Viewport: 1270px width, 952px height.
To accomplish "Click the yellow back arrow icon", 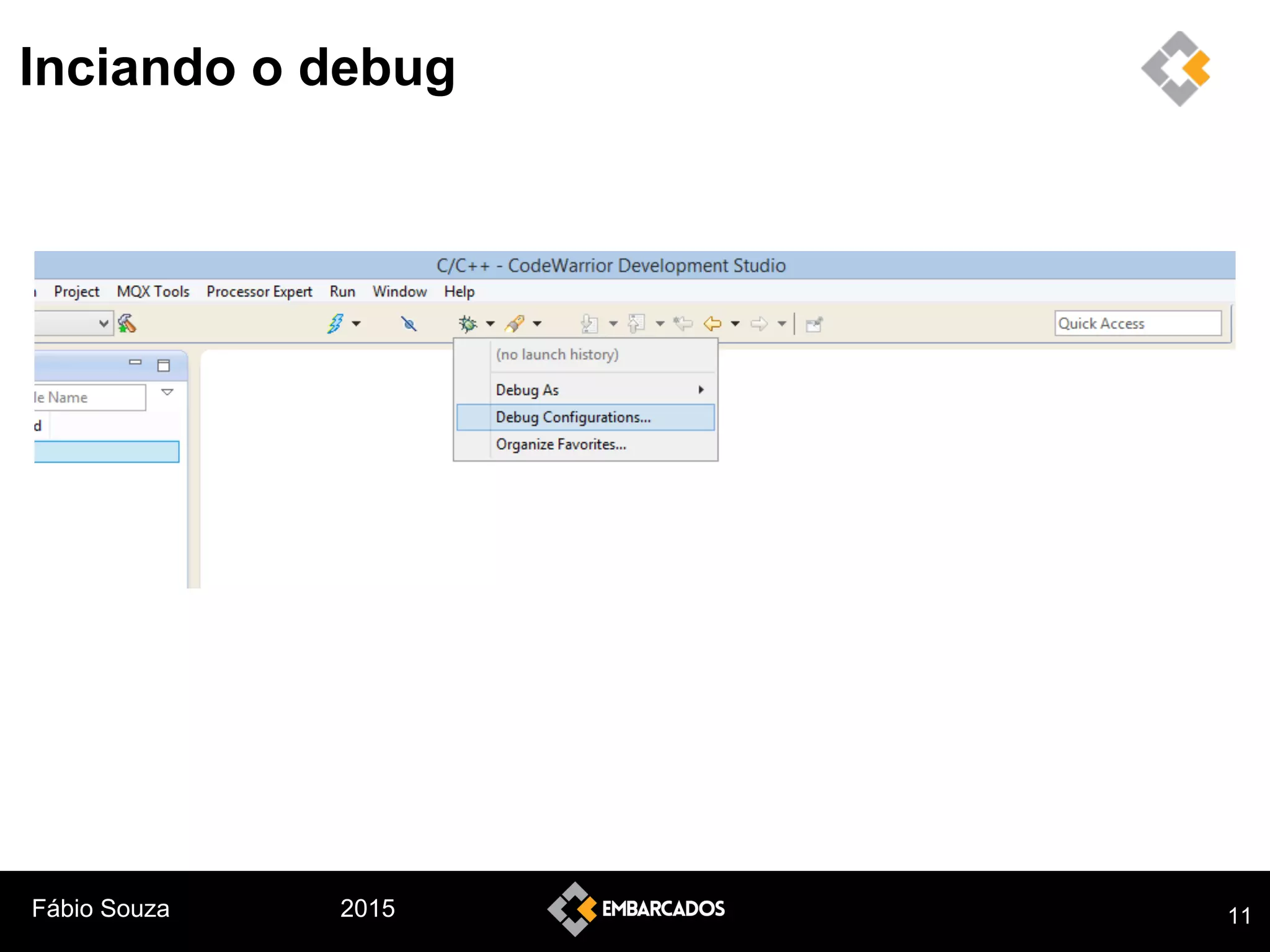I will tap(713, 324).
